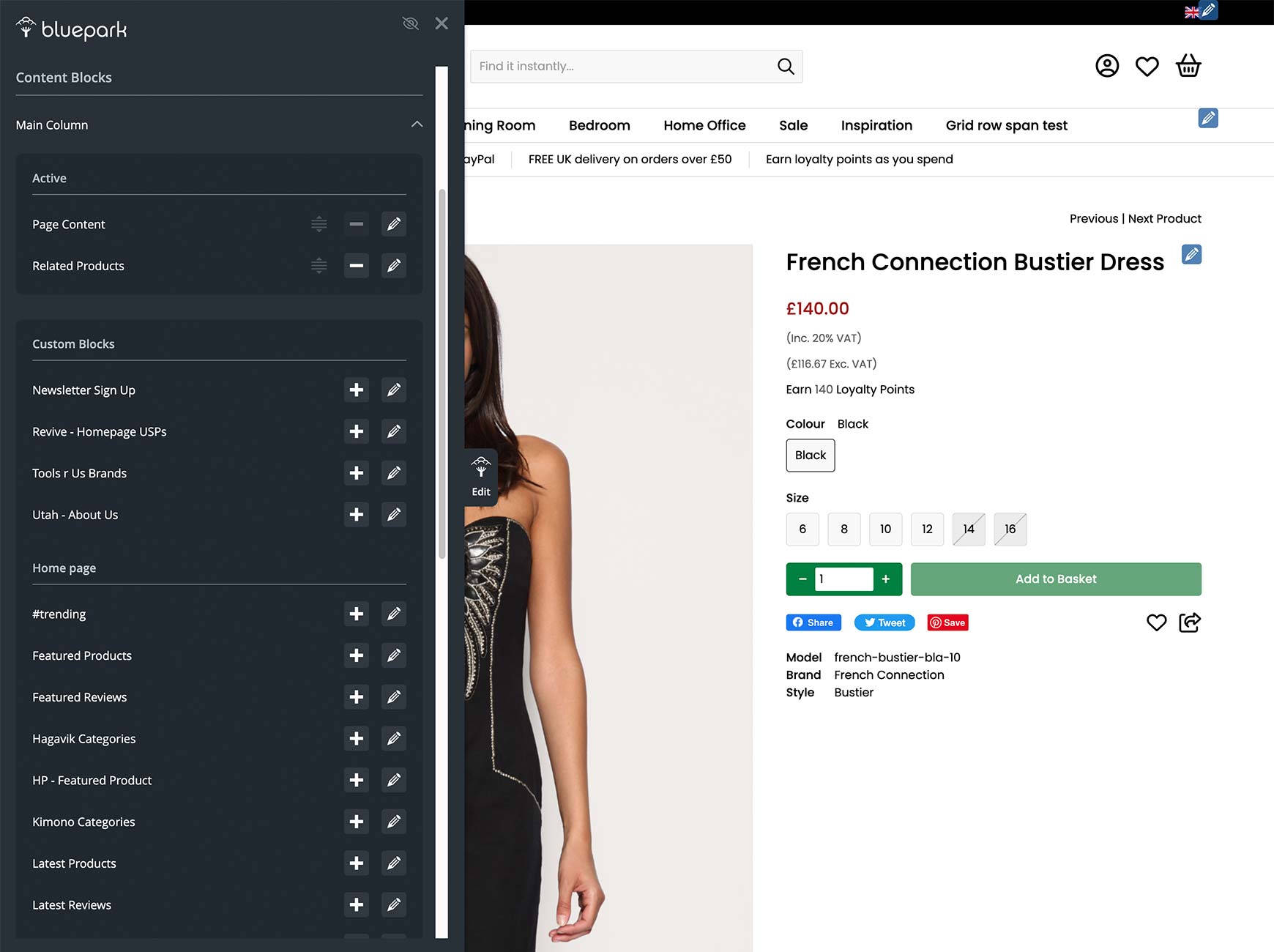Edit the Hagavik Categories block

394,739
